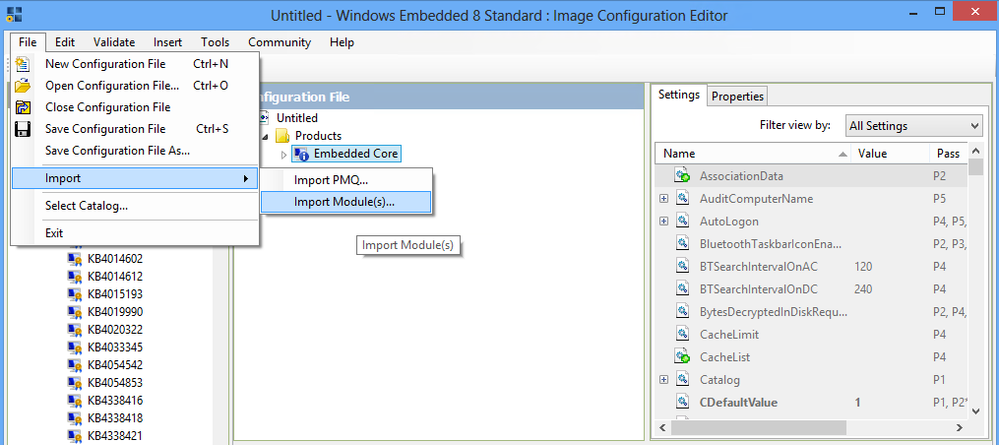Open the Help menu
This screenshot has height=445, width=999.
click(342, 43)
